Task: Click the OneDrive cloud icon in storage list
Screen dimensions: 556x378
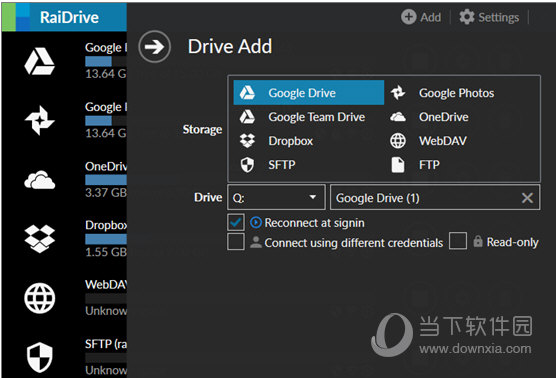Action: [x=398, y=117]
